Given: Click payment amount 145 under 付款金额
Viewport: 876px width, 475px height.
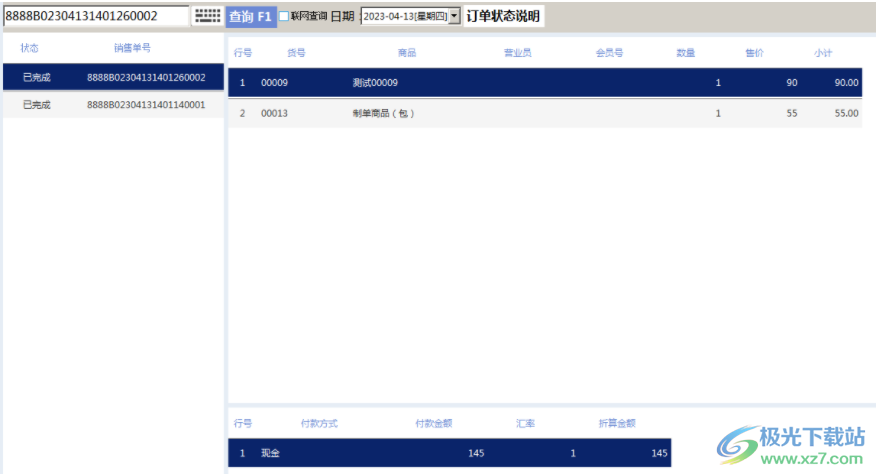Looking at the screenshot, I should click(476, 453).
